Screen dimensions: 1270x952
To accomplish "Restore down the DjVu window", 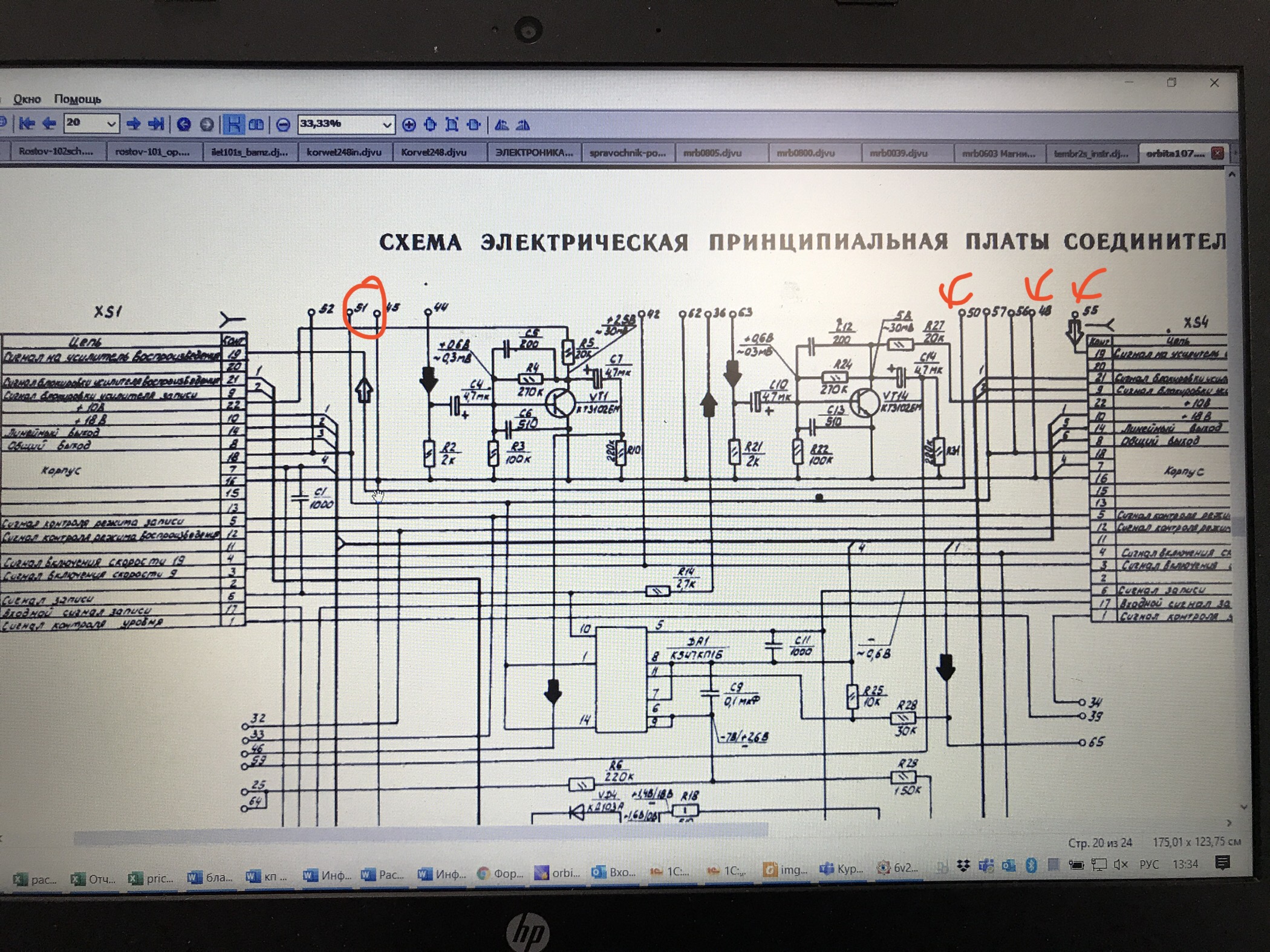I will pos(1171,83).
